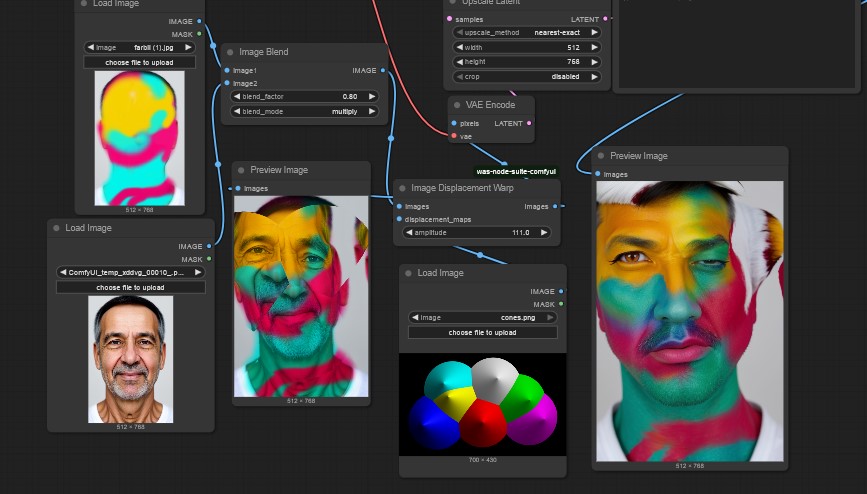Decrease amplitude with its left arrow
Screen dimensions: 867x494
click(x=409, y=233)
